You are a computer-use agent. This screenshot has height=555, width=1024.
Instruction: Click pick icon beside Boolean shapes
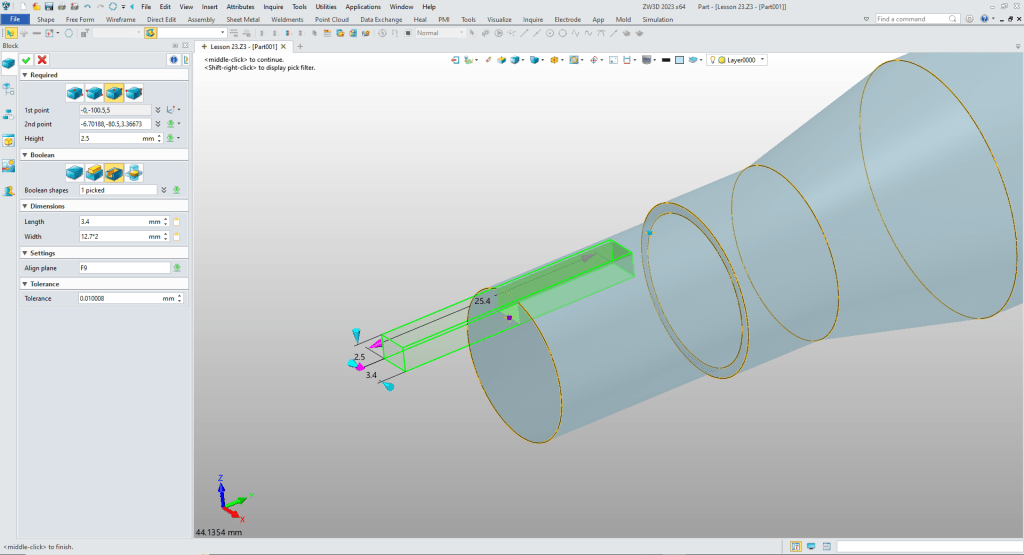(177, 189)
